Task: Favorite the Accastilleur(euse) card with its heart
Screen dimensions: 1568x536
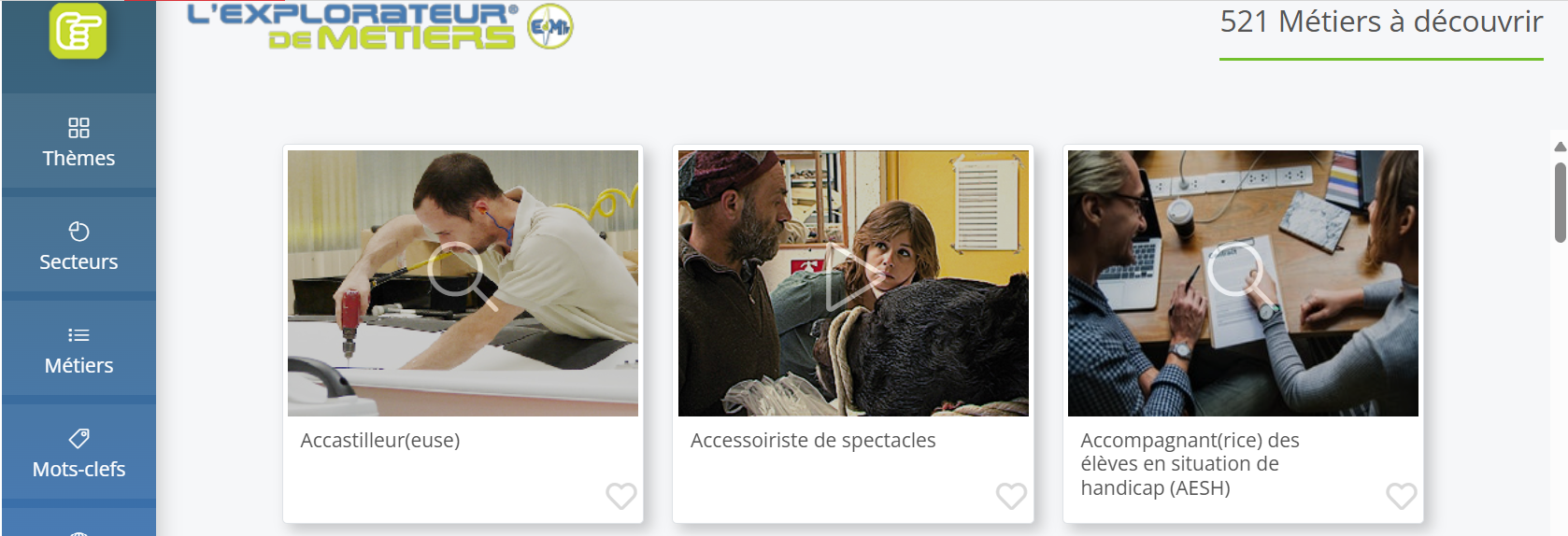Action: point(621,496)
